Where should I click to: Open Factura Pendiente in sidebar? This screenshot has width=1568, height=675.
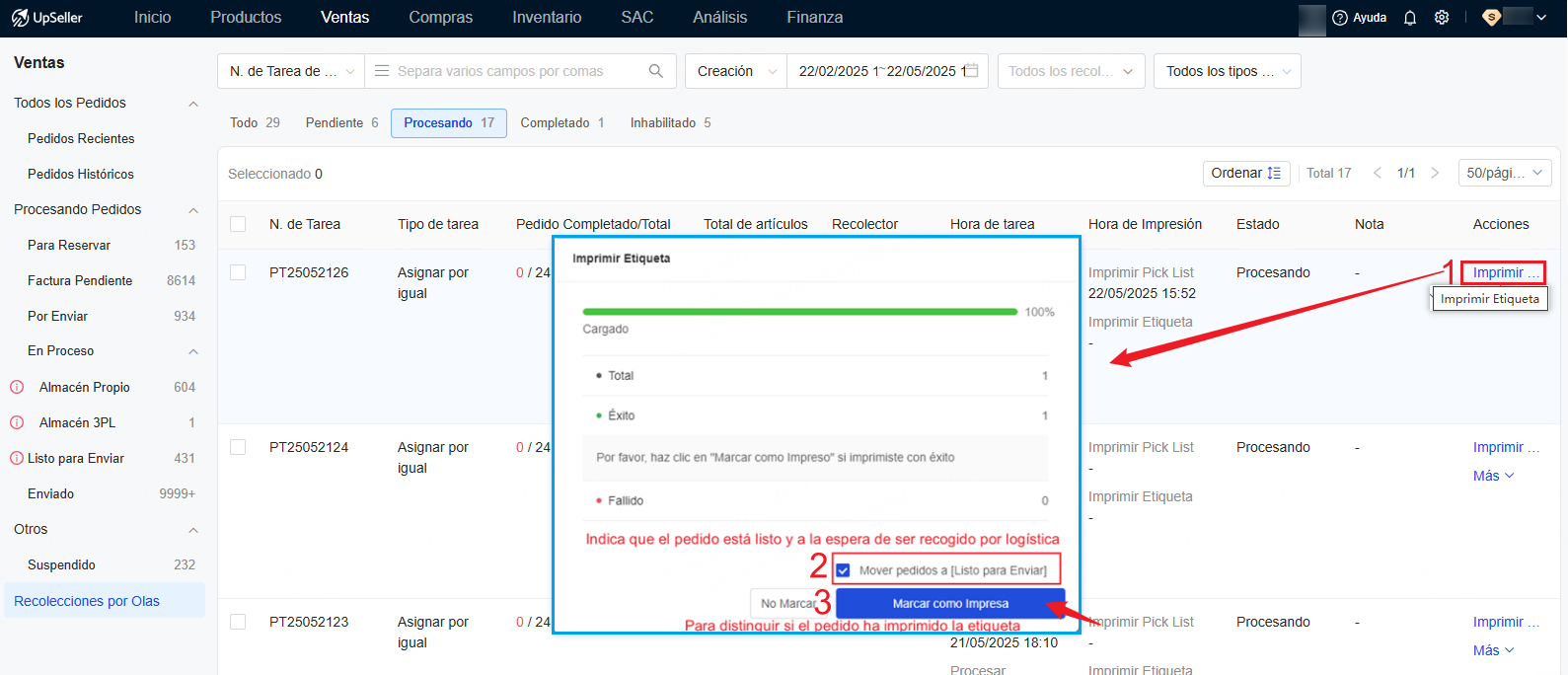click(x=80, y=280)
